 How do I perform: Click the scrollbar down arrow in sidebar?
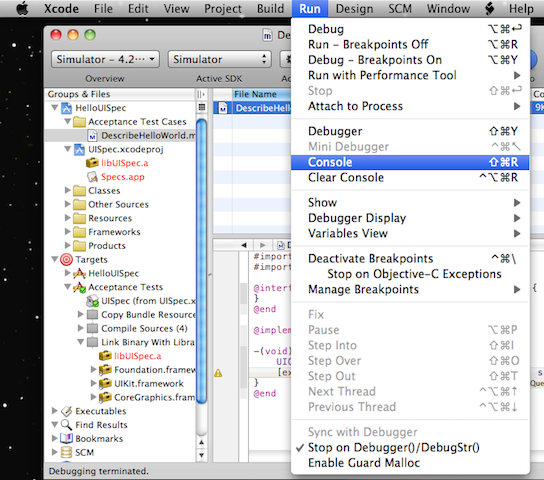tap(202, 455)
